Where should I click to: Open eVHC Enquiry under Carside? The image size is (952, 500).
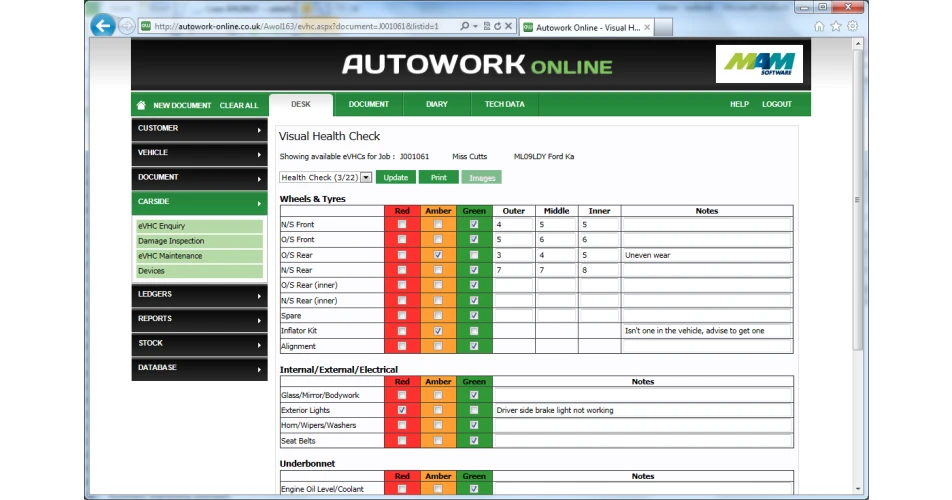[x=200, y=226]
